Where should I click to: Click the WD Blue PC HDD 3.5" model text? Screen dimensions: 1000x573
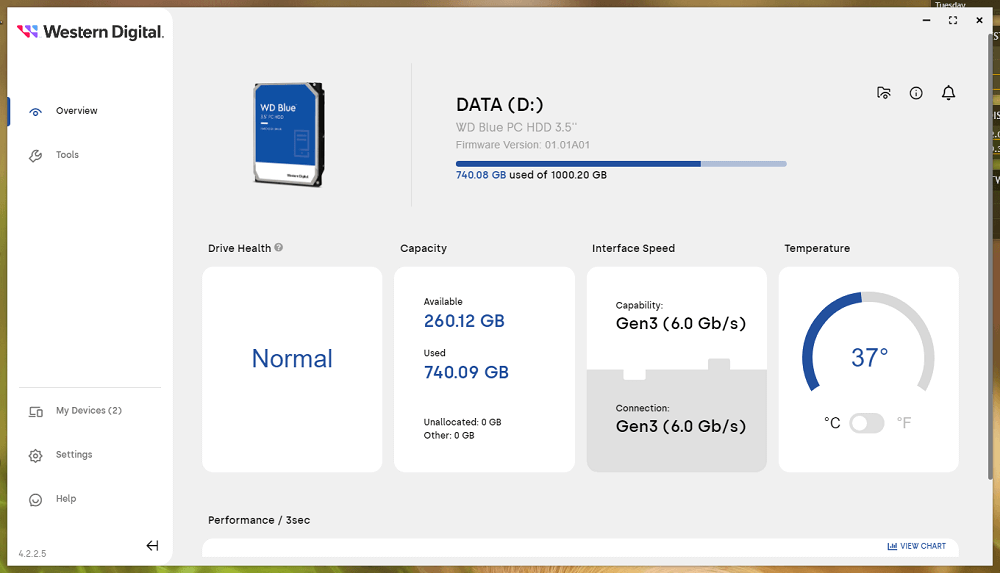tap(516, 127)
